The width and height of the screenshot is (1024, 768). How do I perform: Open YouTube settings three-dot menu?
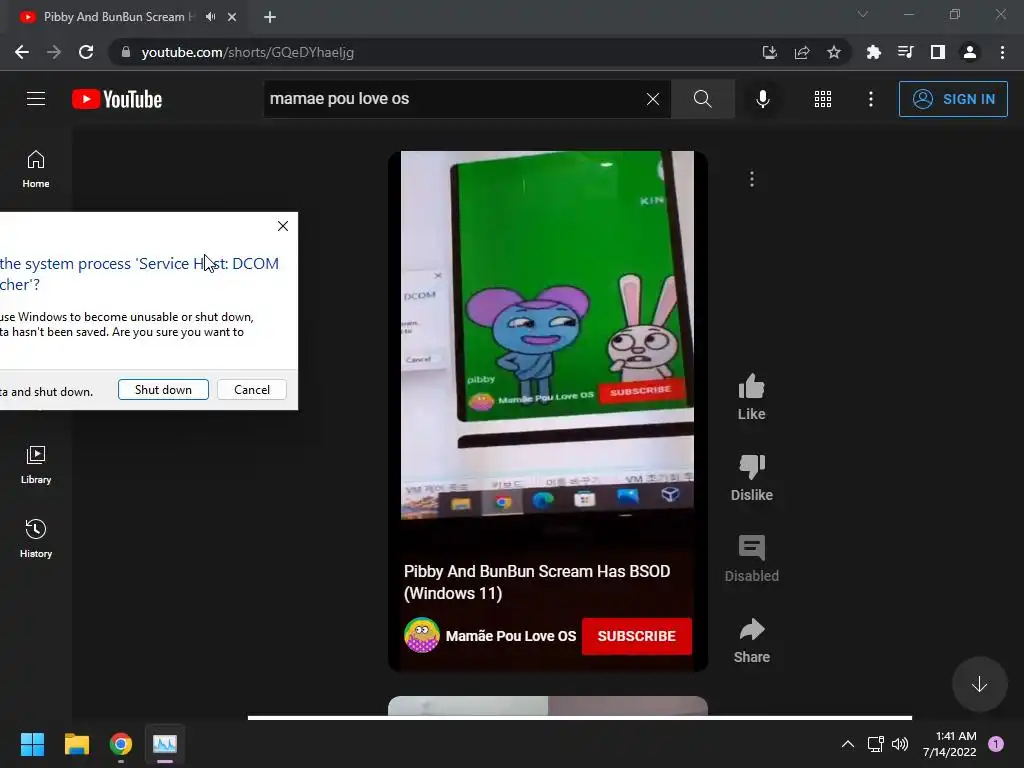pos(870,99)
